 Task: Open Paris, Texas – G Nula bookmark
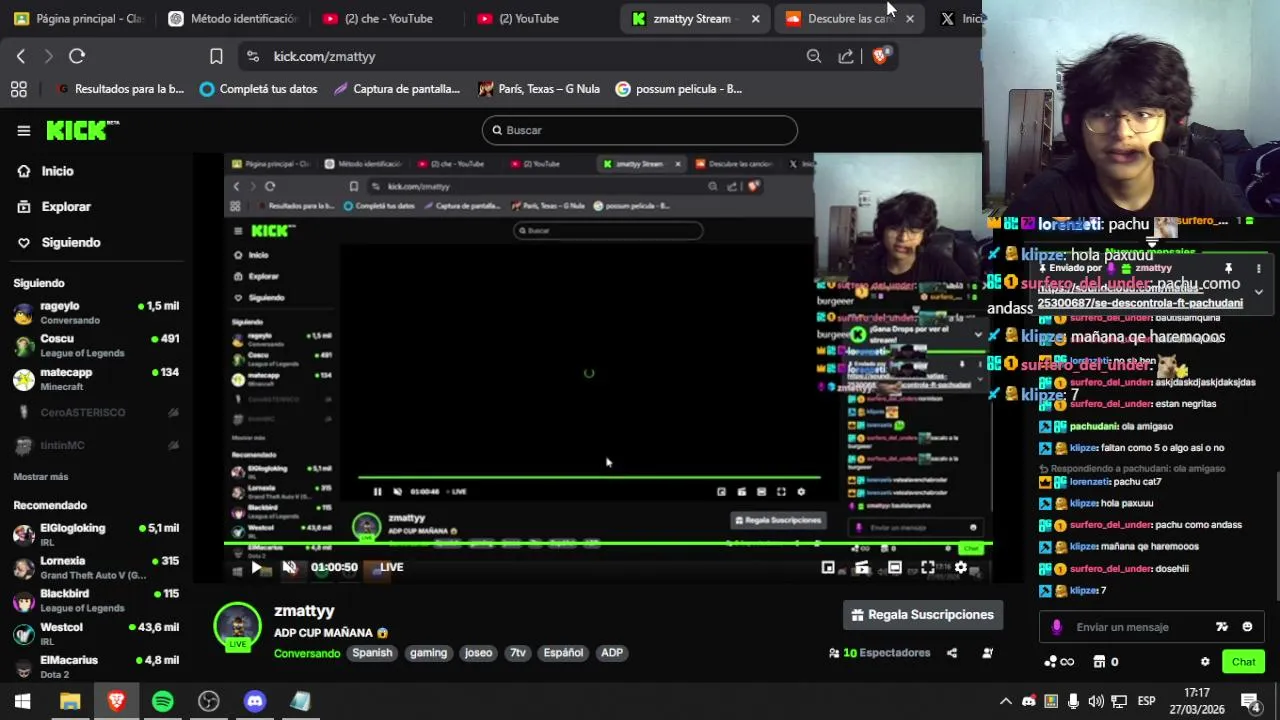(x=539, y=89)
